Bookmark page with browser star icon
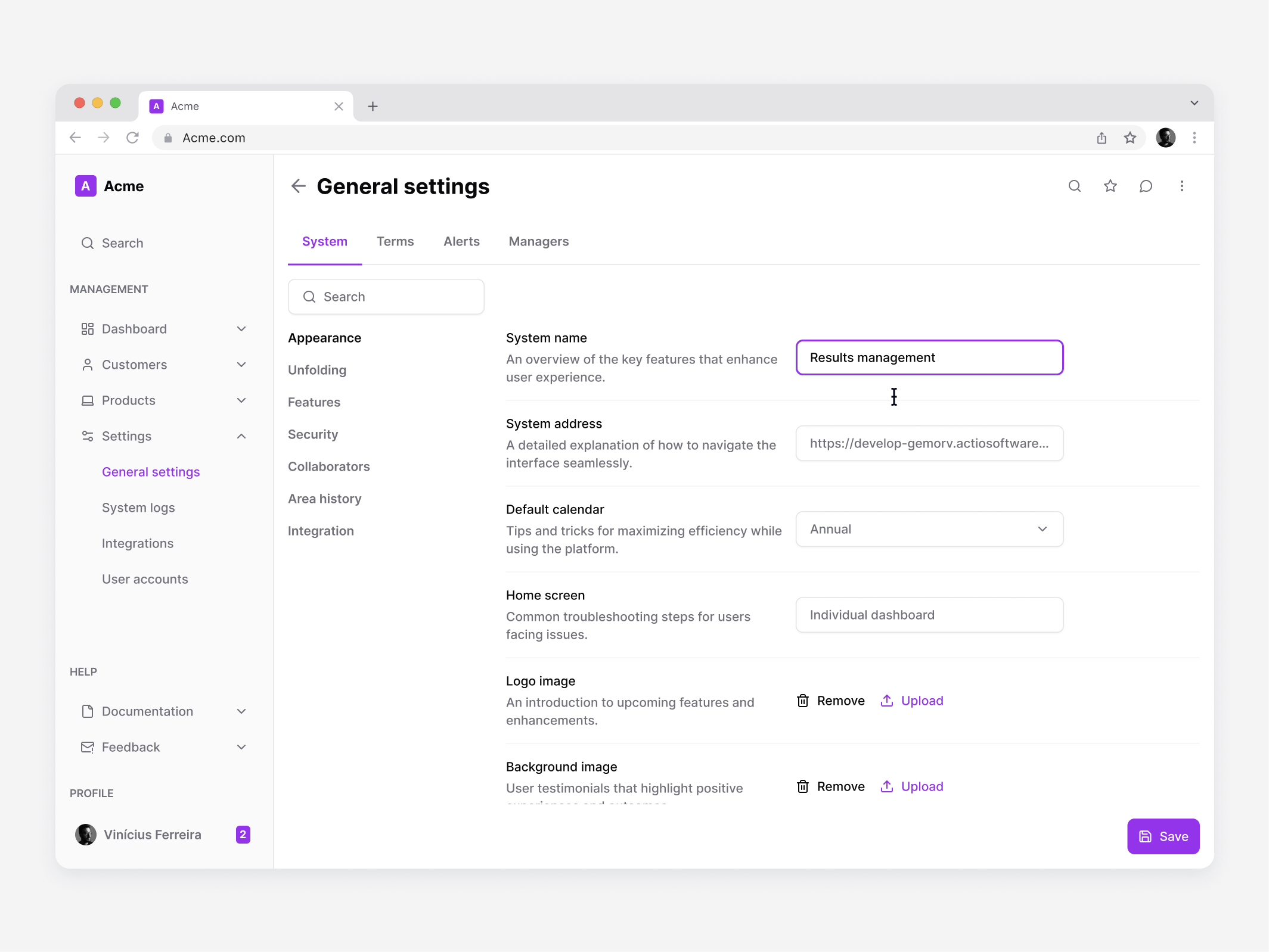Screen dimensions: 1269x952 (1130, 138)
